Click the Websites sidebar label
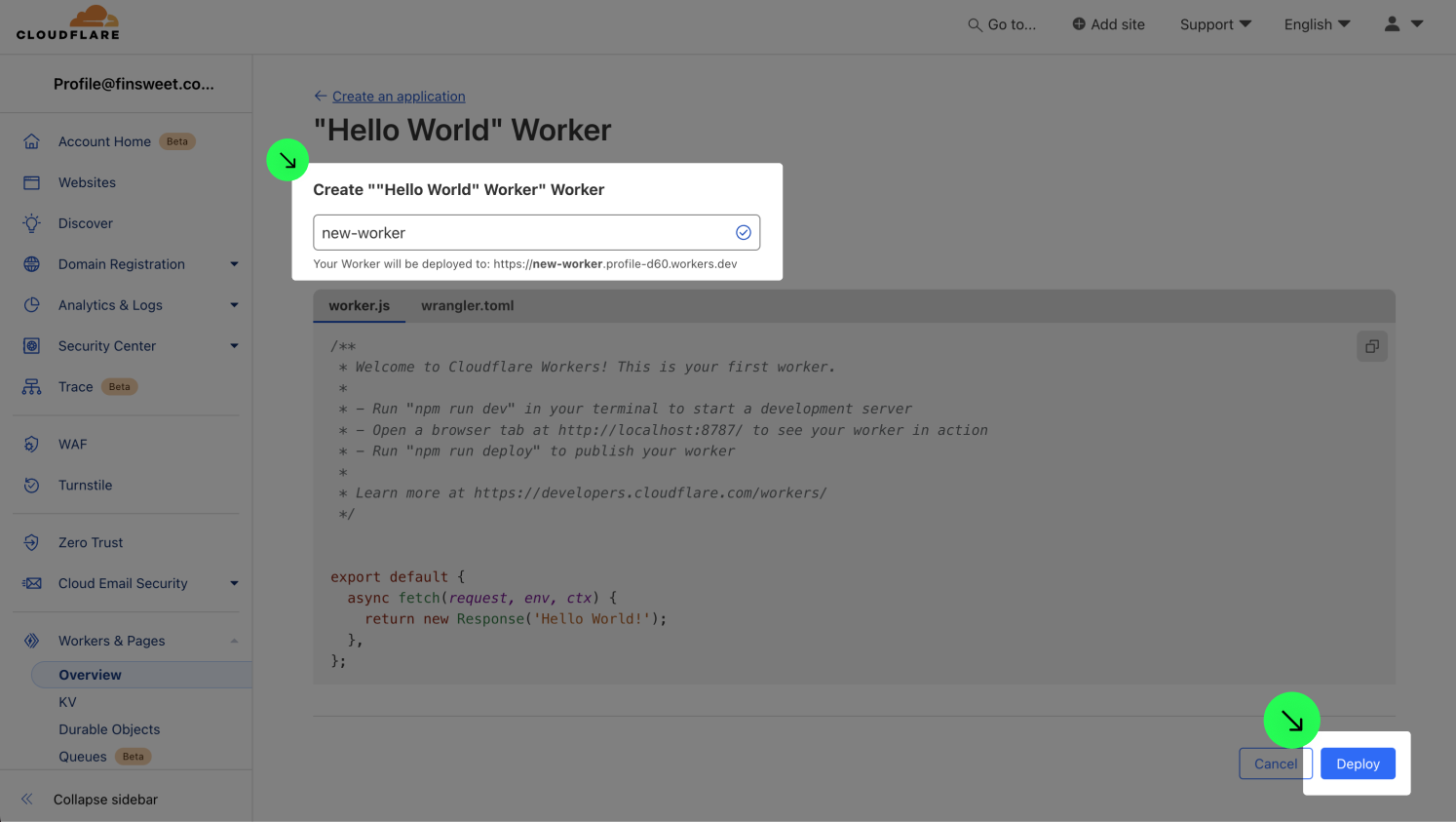1456x822 pixels. (x=87, y=182)
